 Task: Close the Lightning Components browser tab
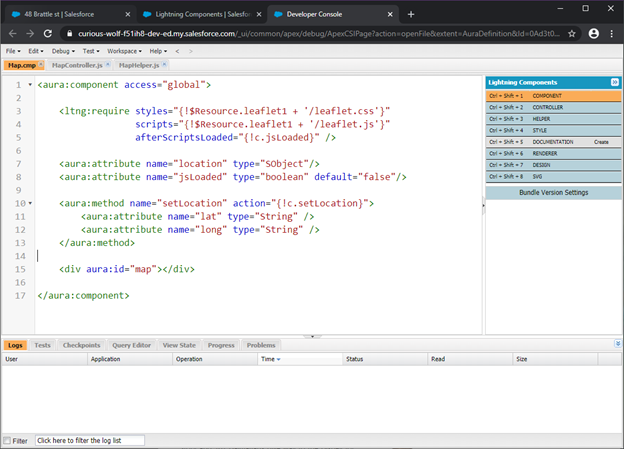(x=259, y=14)
